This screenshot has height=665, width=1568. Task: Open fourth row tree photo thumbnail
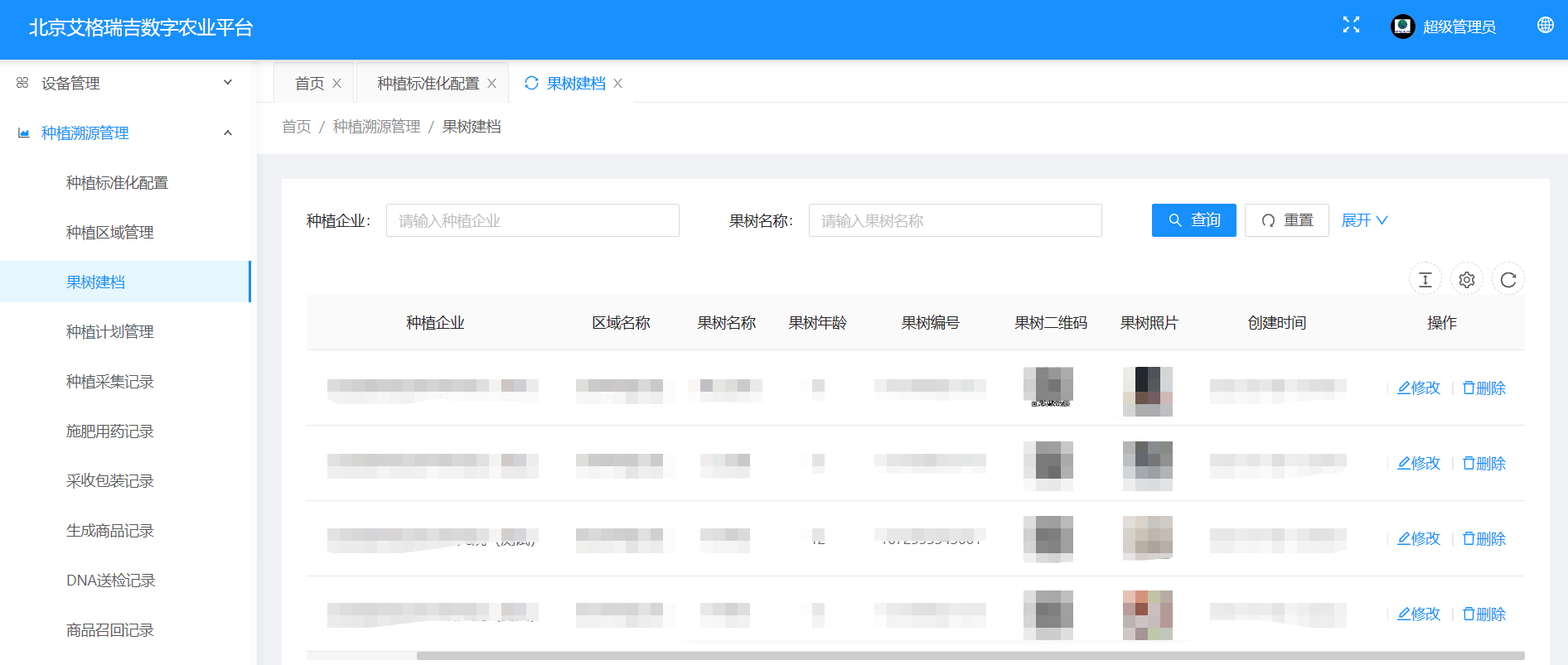(1148, 615)
